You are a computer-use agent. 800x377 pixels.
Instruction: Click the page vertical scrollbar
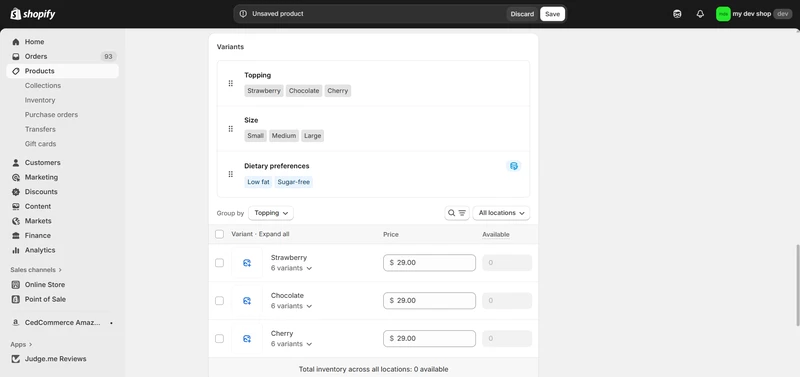pos(797,285)
